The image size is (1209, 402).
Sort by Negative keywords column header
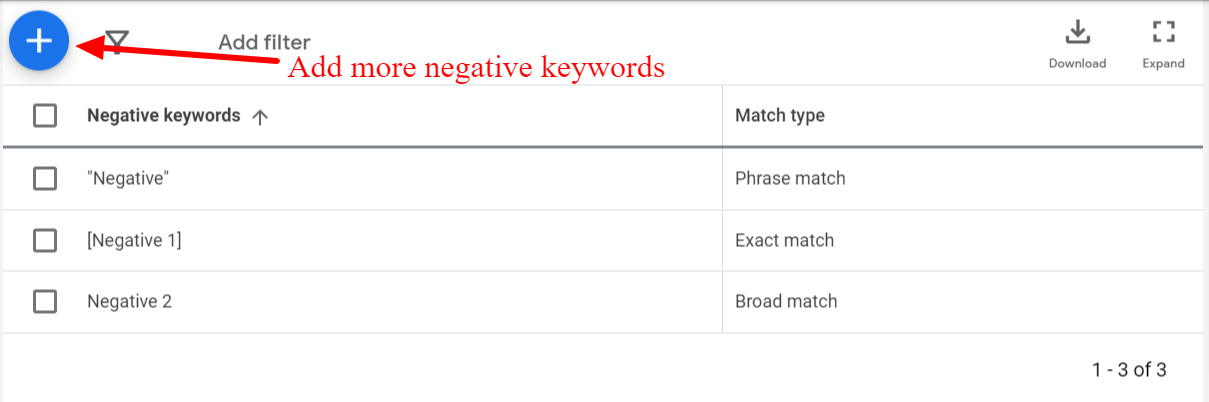pos(164,115)
